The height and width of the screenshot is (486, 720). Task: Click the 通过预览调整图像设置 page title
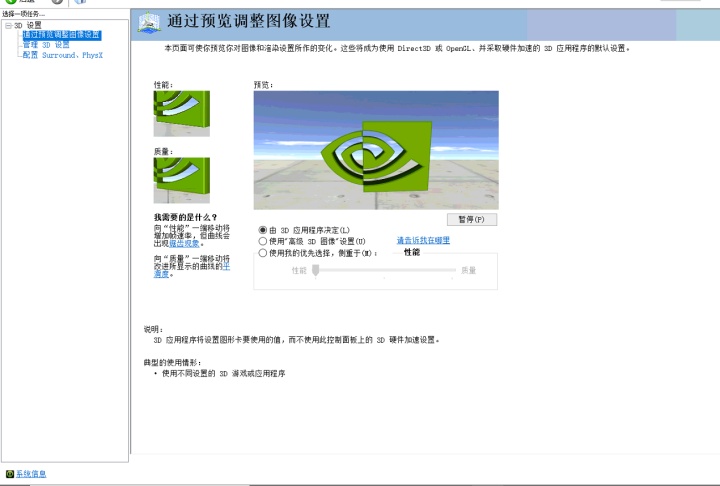(248, 21)
